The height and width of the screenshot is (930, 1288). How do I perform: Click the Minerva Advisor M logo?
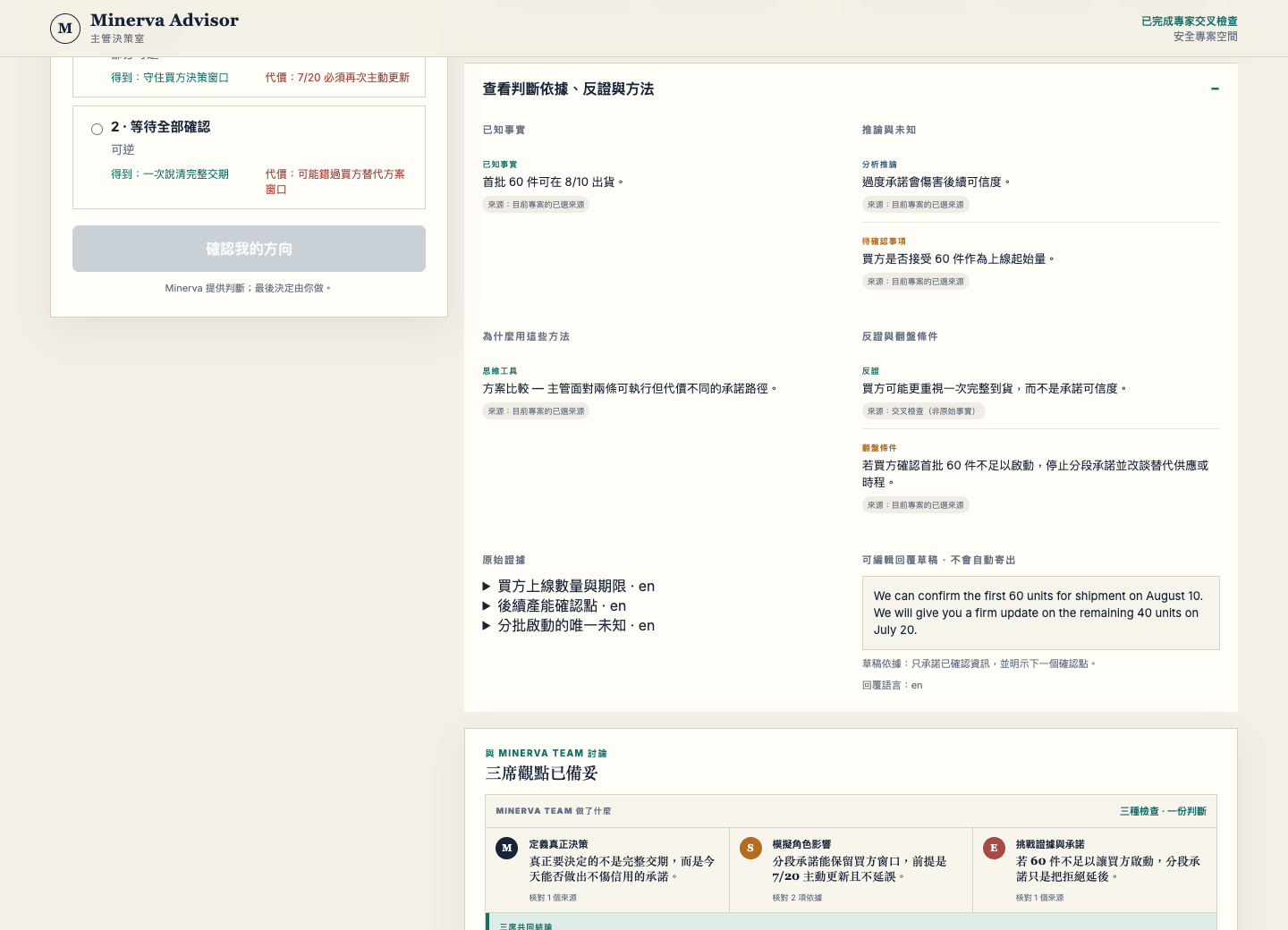tap(65, 29)
